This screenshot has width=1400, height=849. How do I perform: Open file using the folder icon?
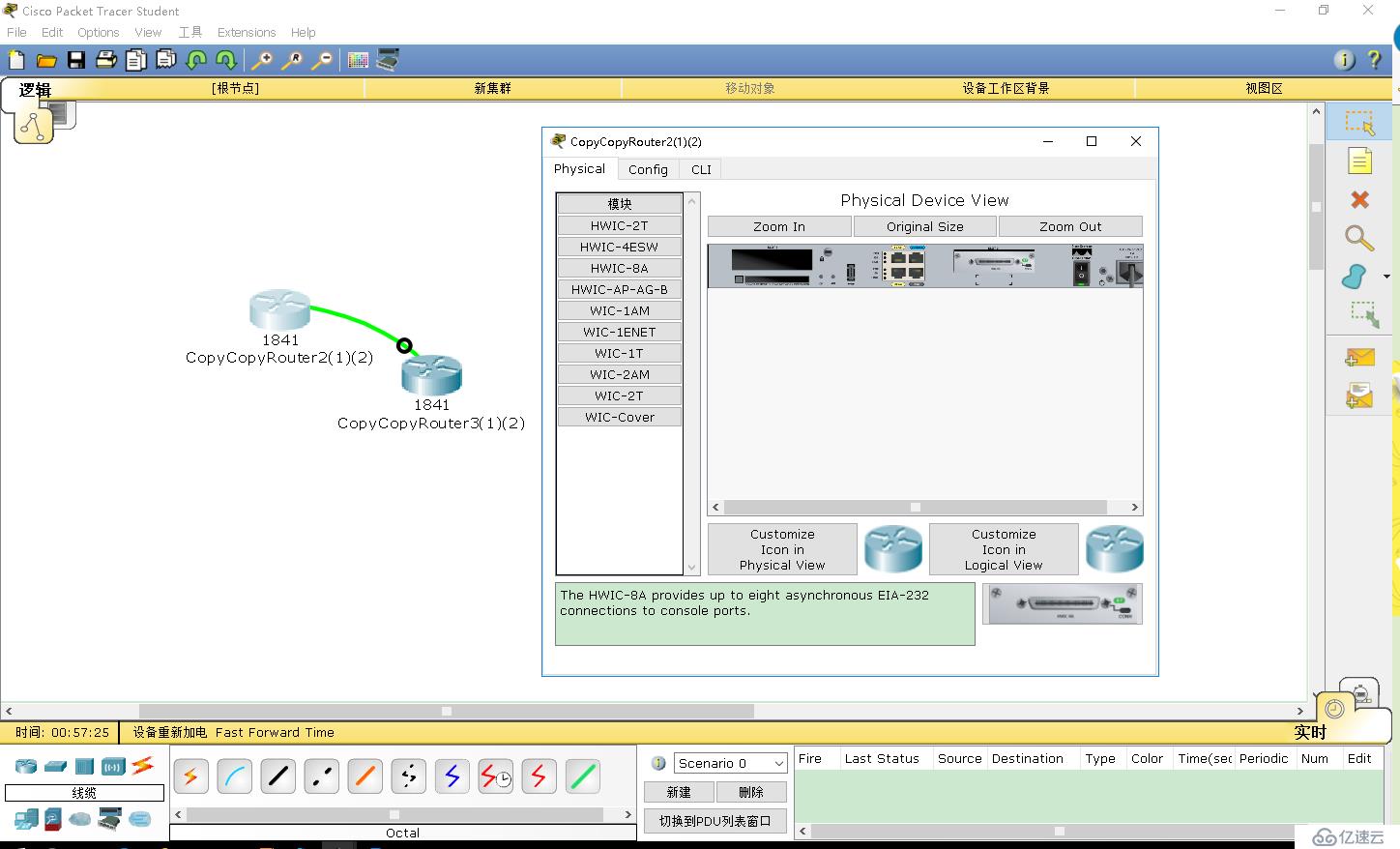[45, 61]
